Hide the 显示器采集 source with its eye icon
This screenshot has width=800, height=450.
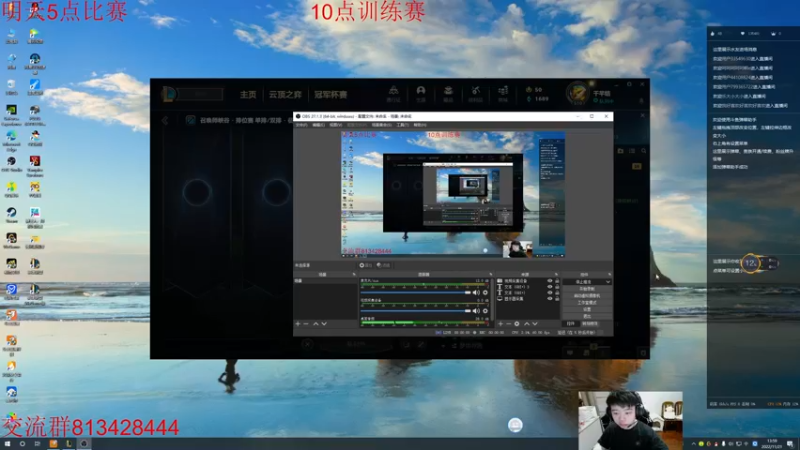[x=550, y=298]
